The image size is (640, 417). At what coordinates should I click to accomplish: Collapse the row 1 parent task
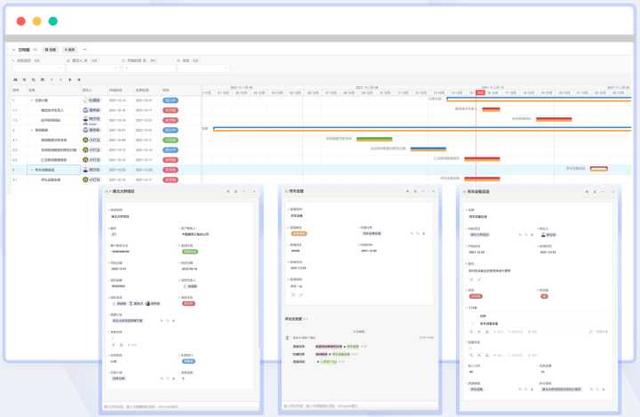click(32, 100)
